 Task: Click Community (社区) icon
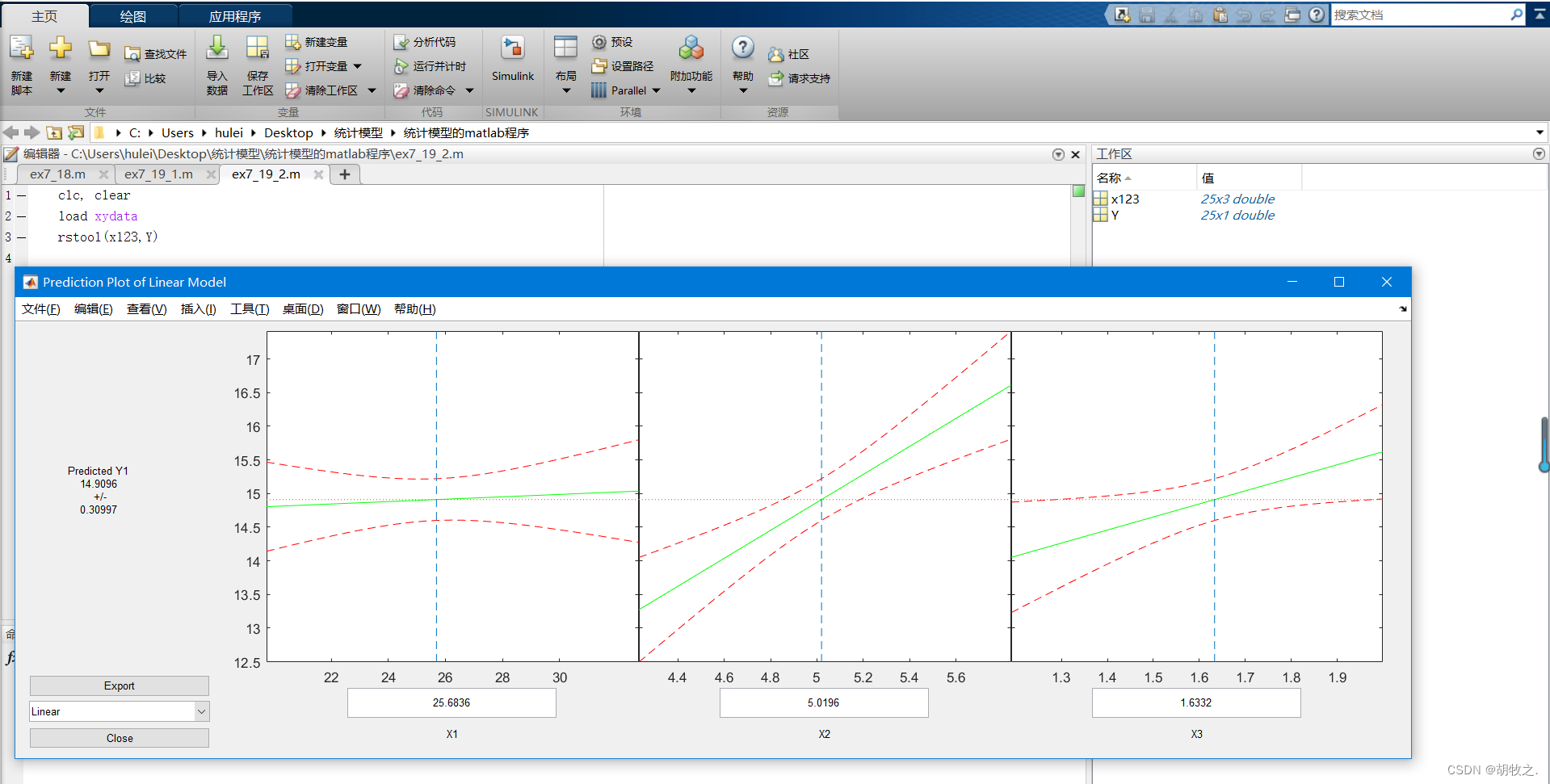[x=776, y=54]
